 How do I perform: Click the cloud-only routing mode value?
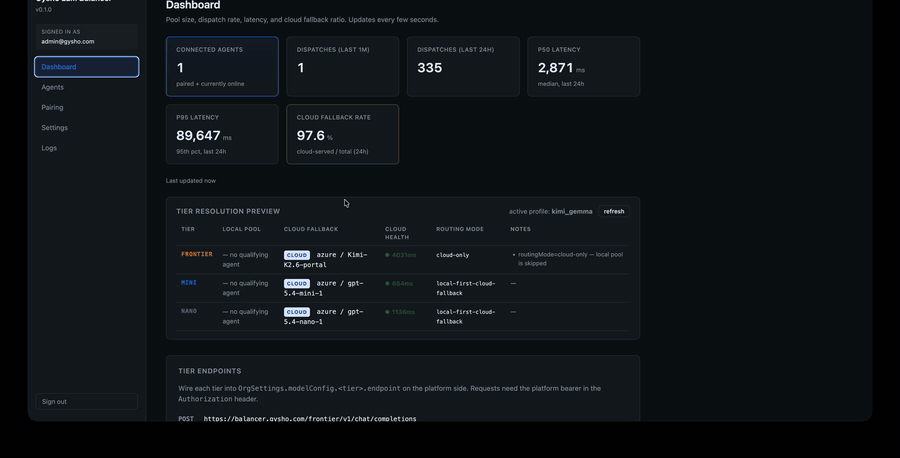452,255
